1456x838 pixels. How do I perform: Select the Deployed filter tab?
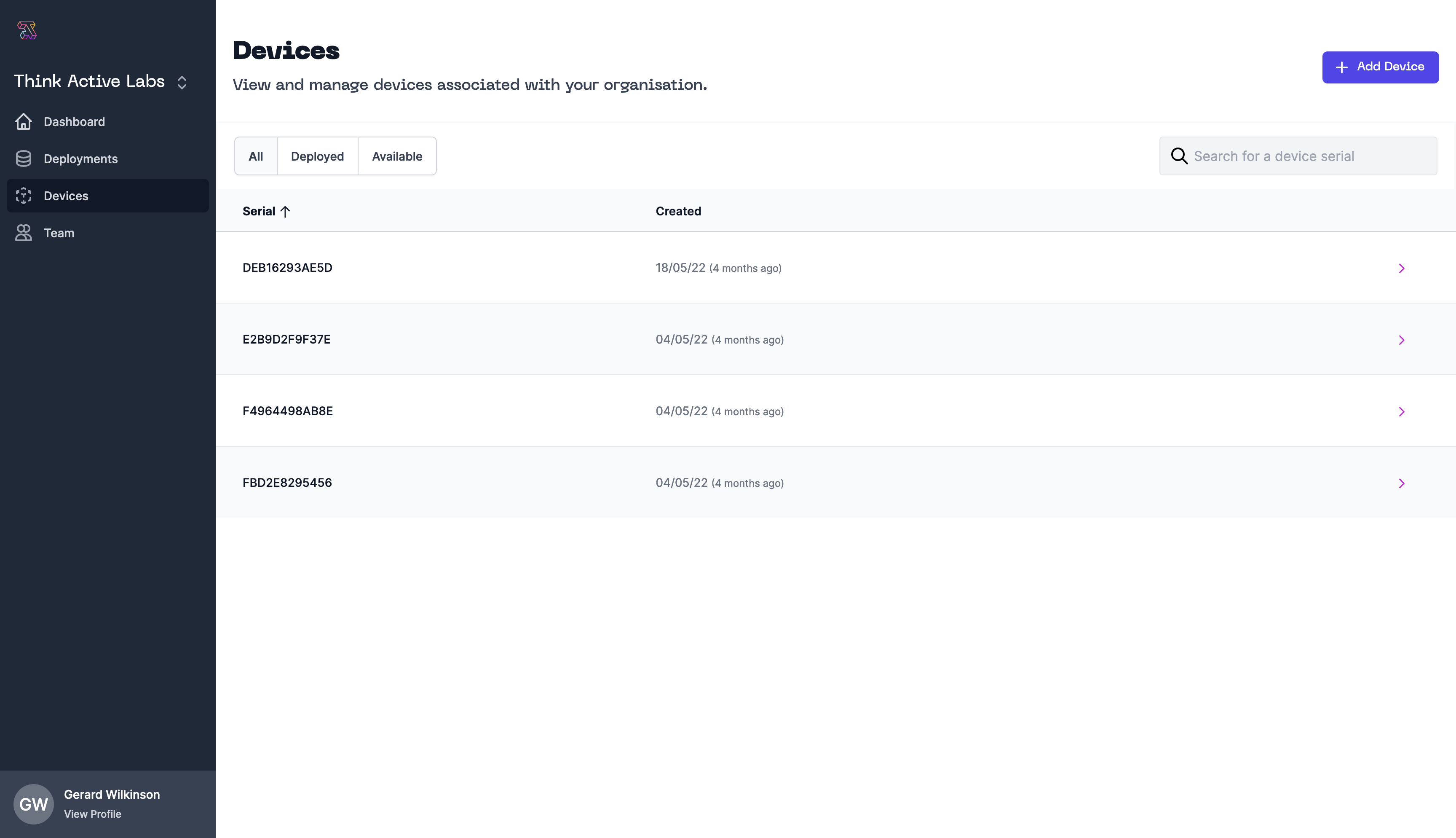[317, 156]
